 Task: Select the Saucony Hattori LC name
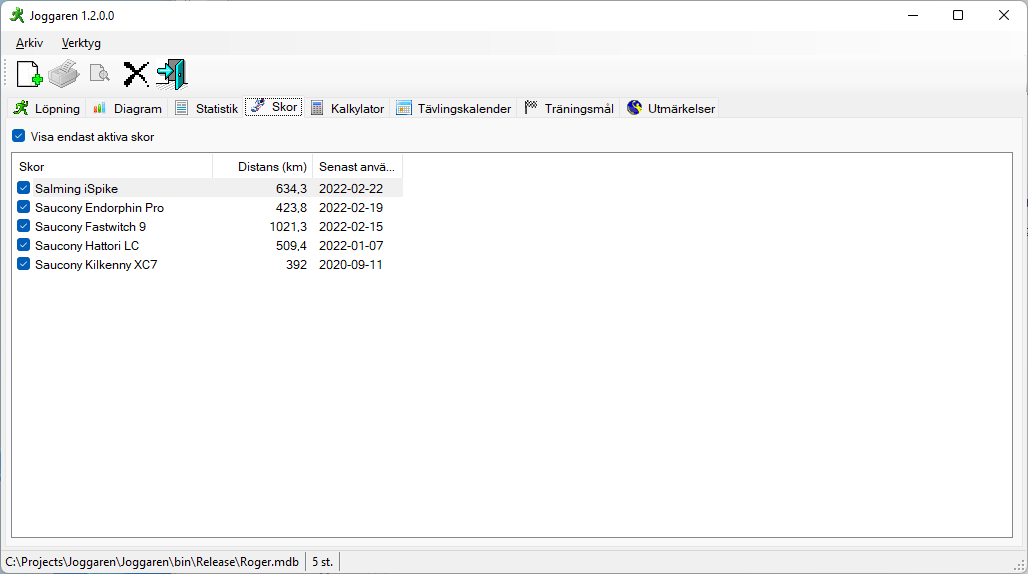point(87,246)
